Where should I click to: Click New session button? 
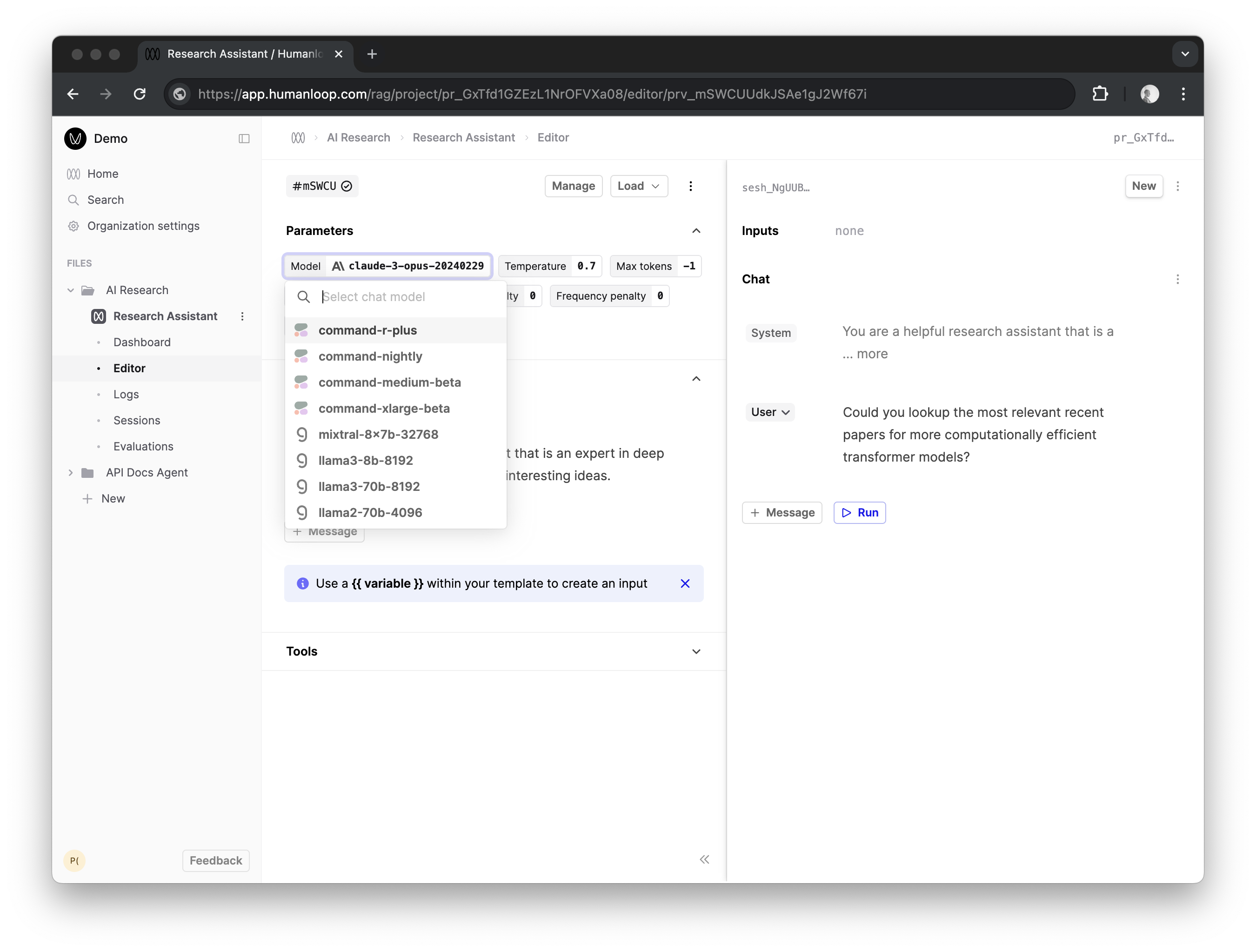[x=1143, y=186]
